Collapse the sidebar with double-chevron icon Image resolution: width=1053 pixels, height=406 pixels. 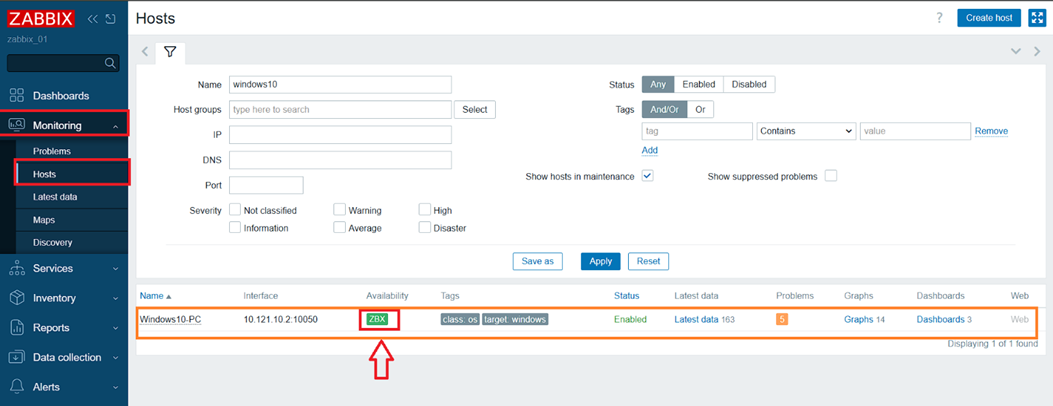93,18
